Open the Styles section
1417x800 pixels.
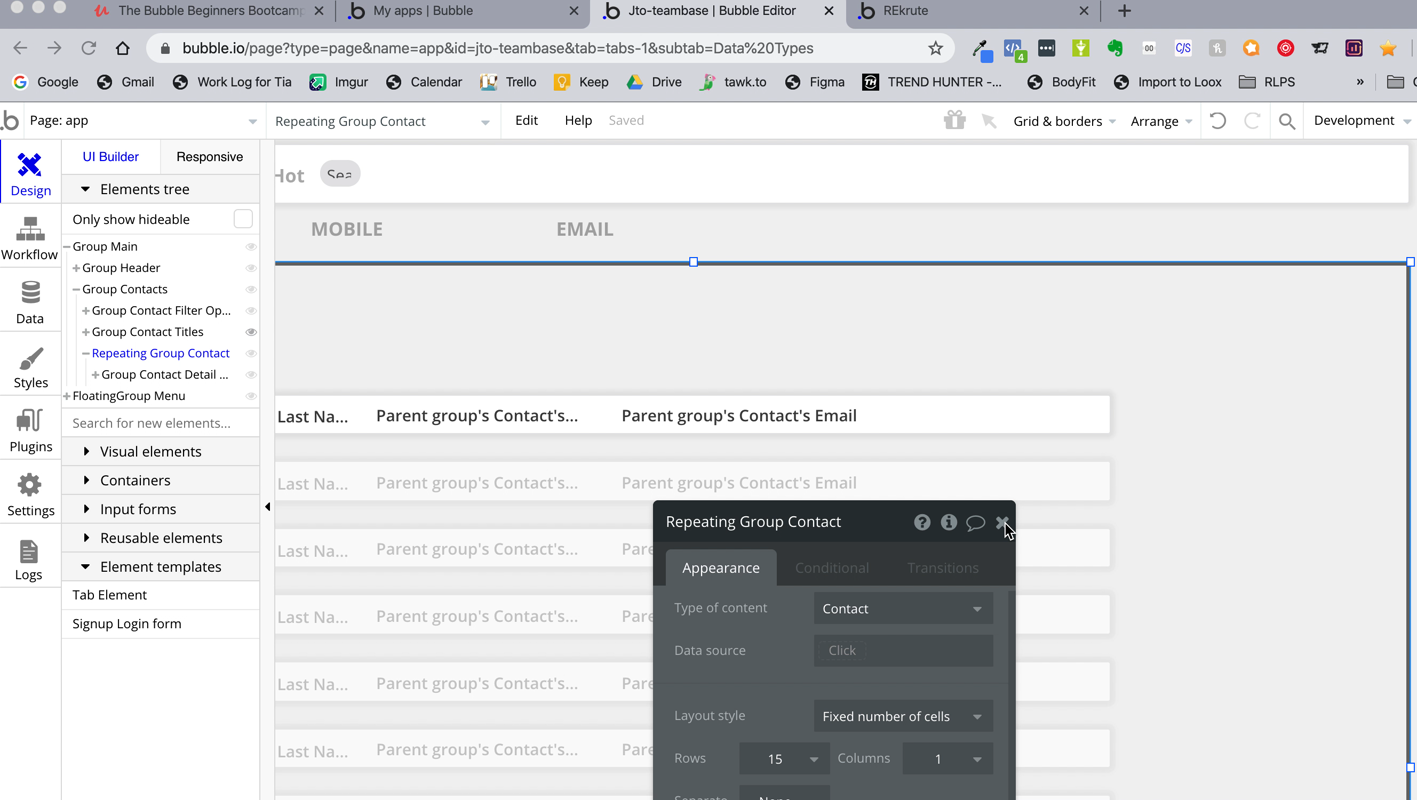tap(30, 367)
